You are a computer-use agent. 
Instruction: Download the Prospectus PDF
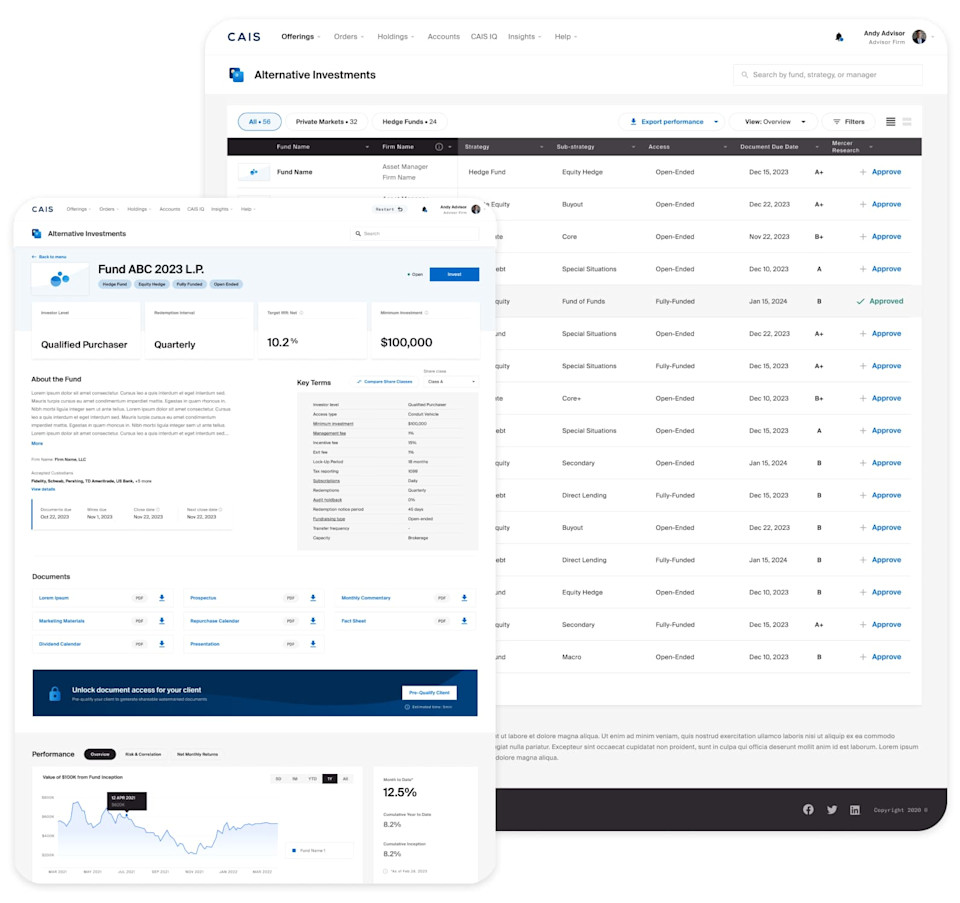[x=312, y=598]
